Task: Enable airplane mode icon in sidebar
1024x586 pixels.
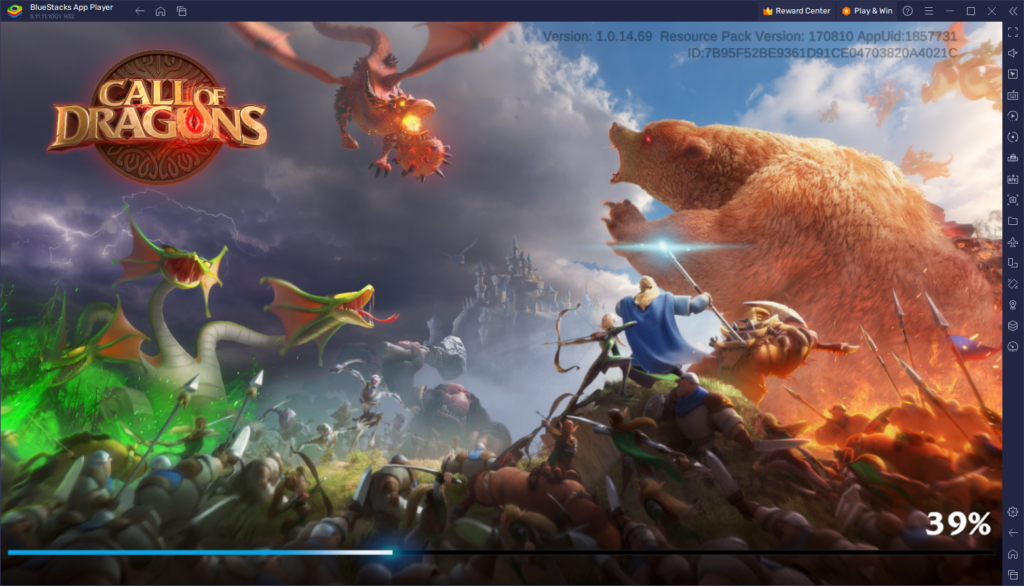Action: [x=1012, y=242]
